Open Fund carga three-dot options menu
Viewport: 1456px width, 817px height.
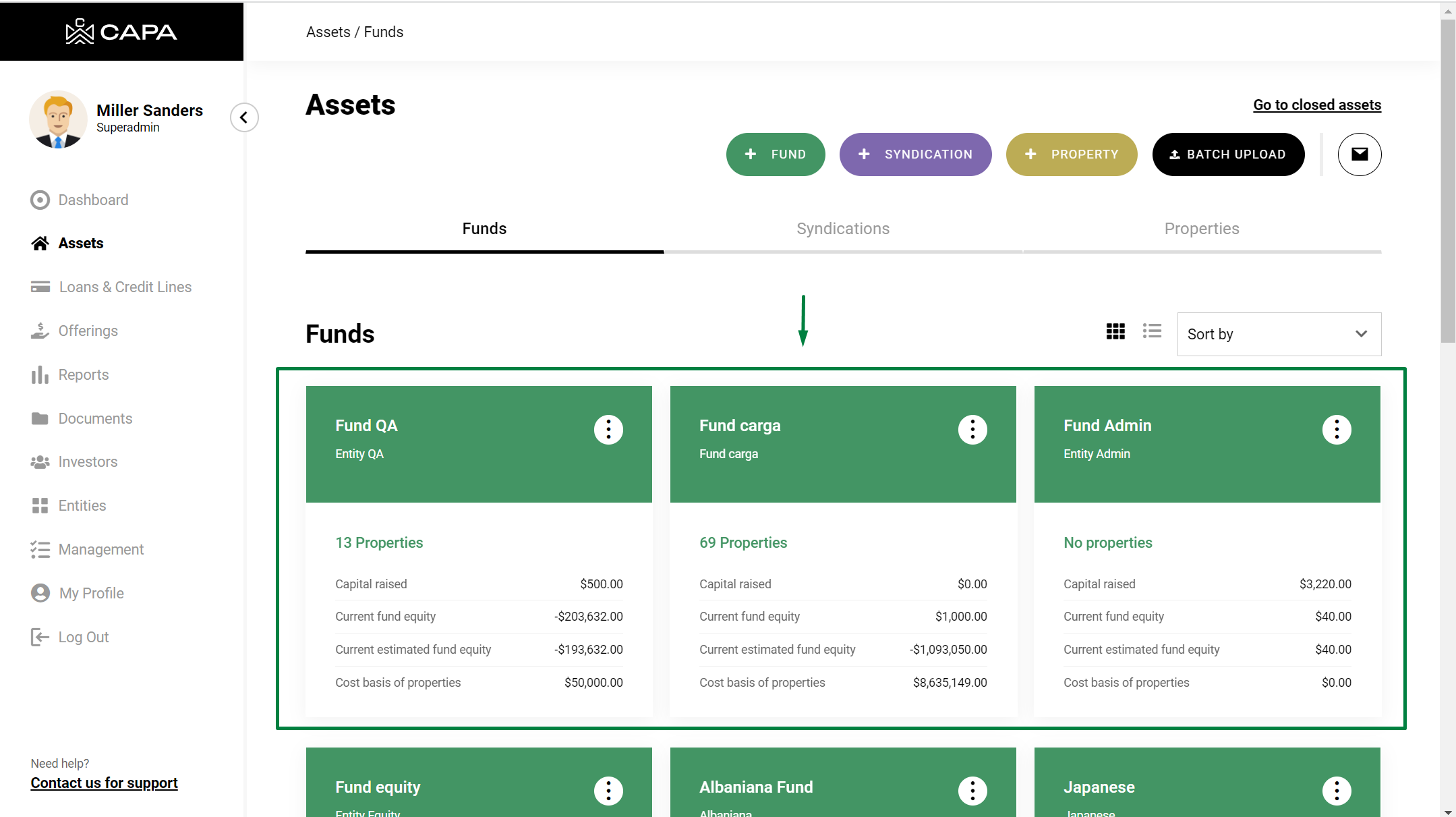pos(972,430)
